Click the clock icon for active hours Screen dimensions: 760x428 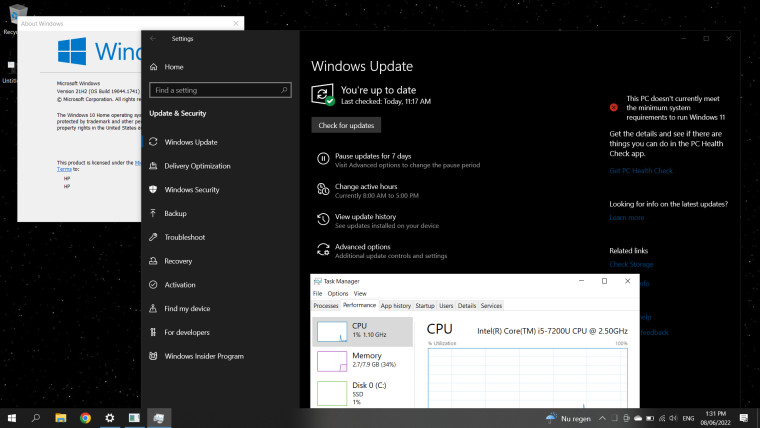(323, 189)
